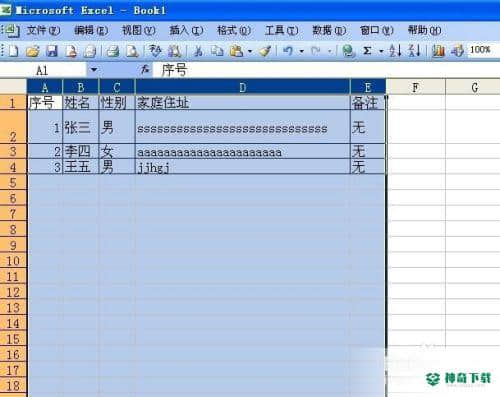Viewport: 500px width, 397px height.
Task: Expand the Name Box dropdown arrow
Action: coord(94,70)
